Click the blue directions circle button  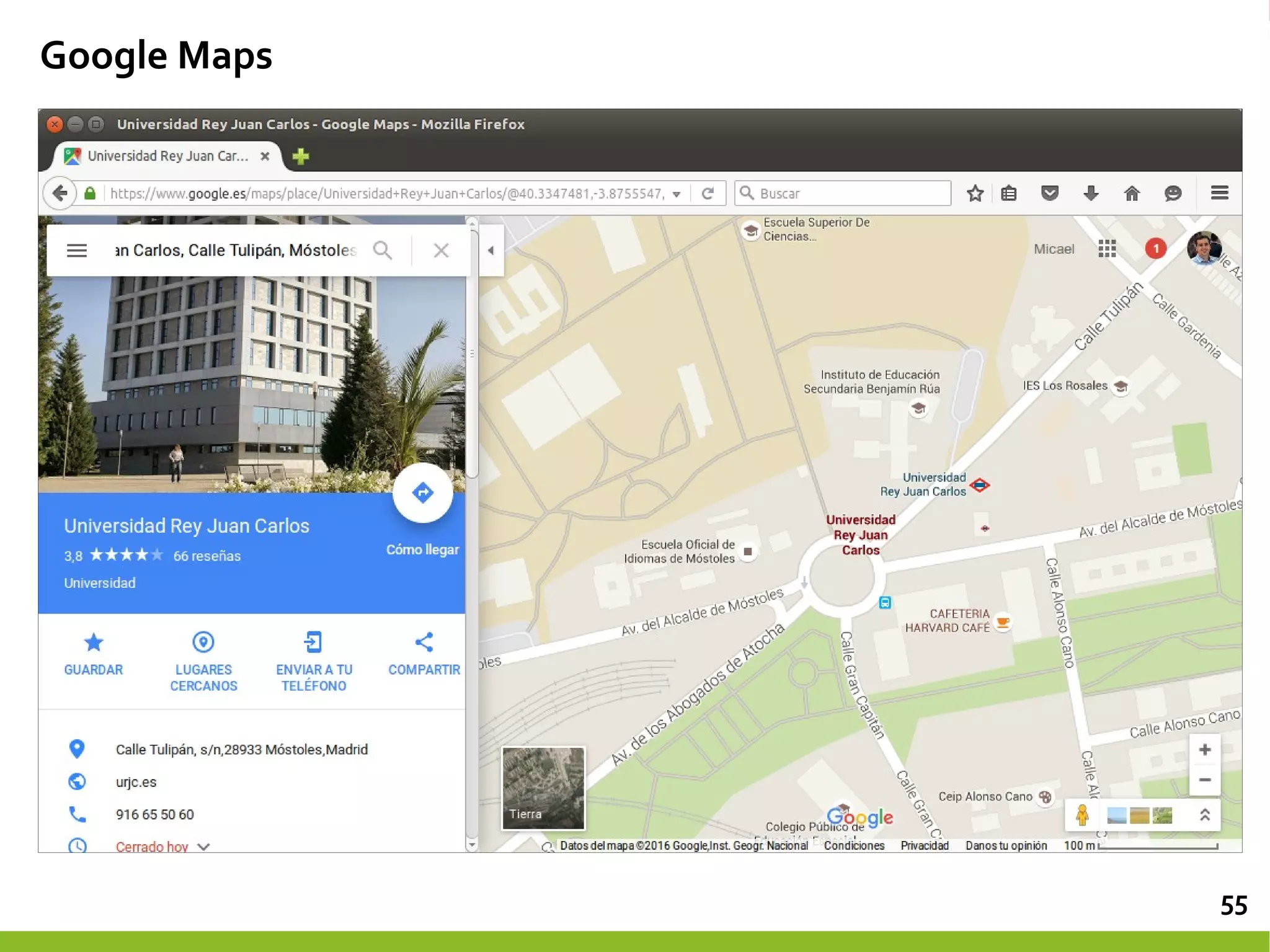[423, 493]
